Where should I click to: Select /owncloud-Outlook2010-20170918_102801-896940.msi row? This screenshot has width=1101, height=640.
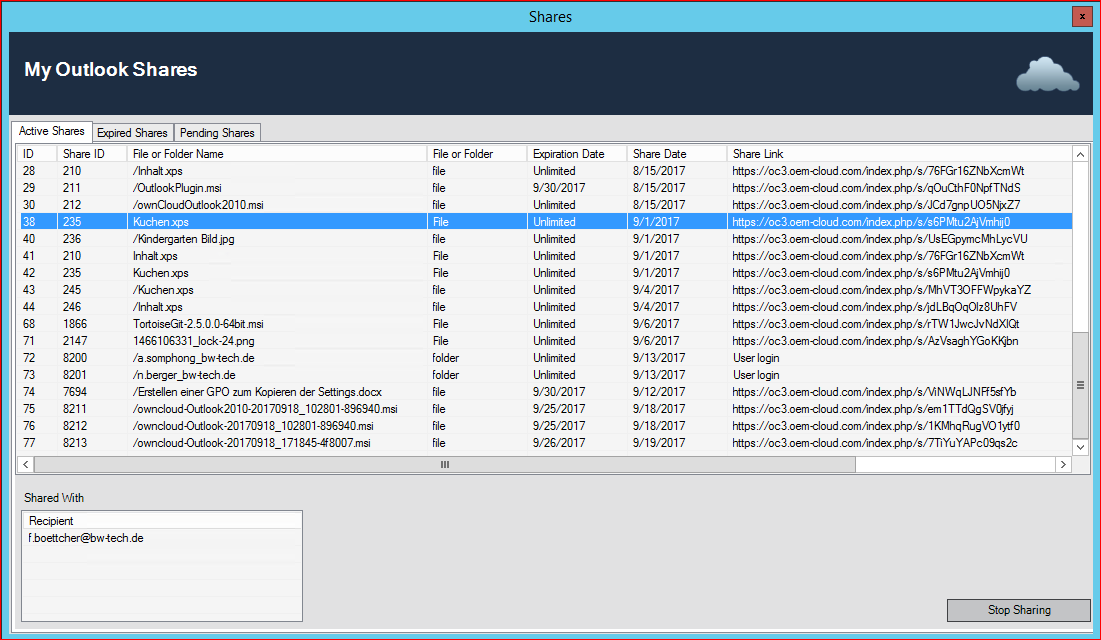545,409
